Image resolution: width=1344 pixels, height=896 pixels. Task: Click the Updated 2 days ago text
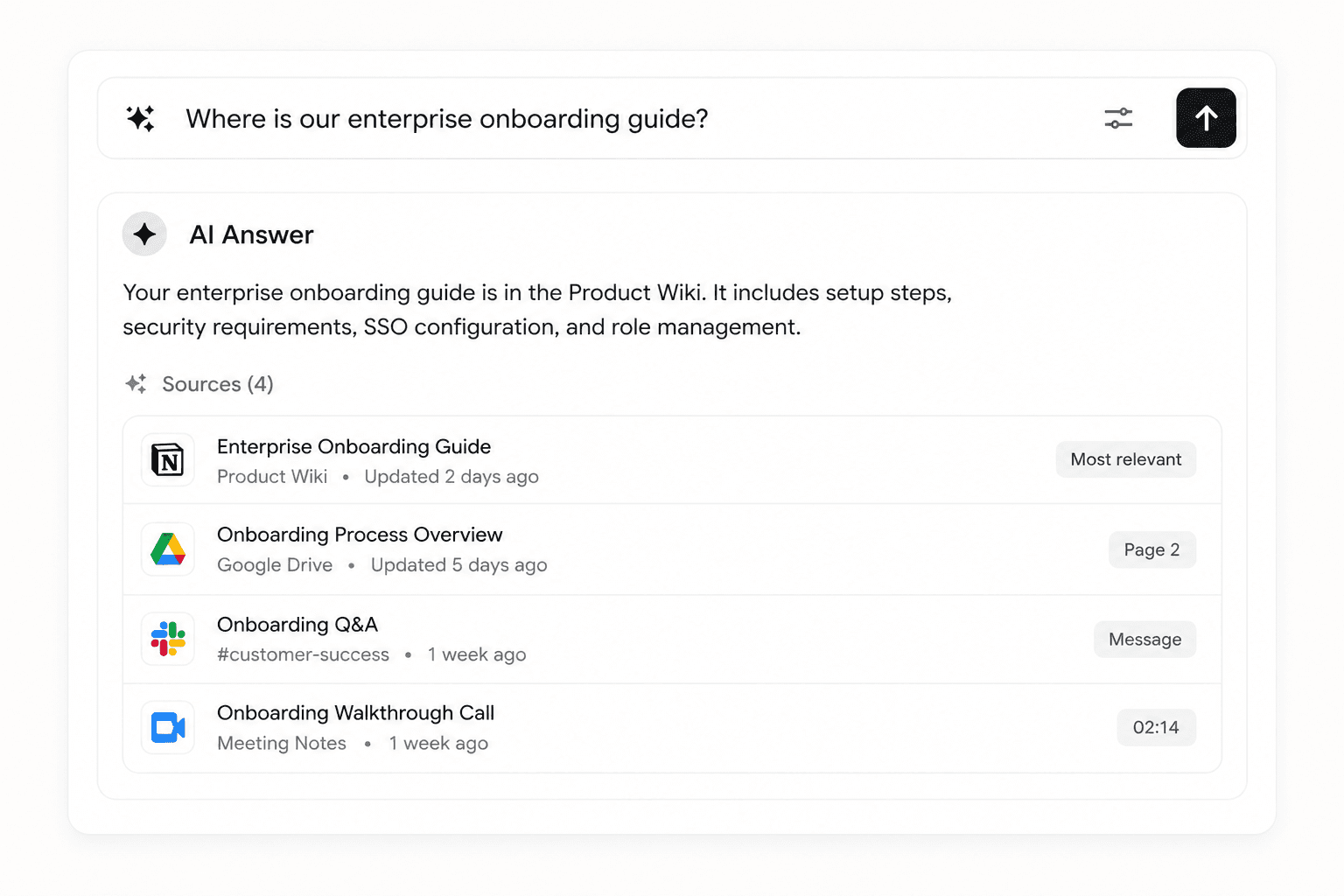coord(451,477)
